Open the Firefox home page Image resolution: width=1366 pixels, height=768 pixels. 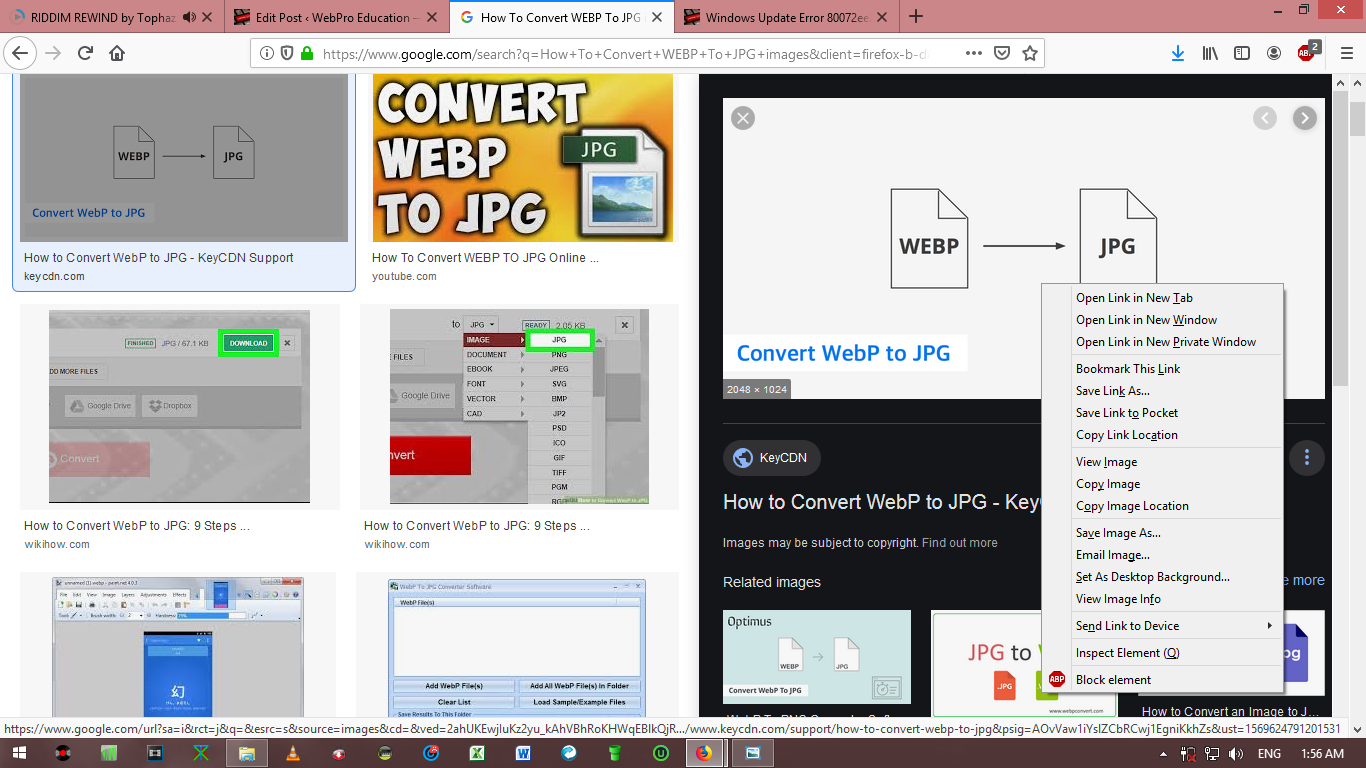pos(117,53)
